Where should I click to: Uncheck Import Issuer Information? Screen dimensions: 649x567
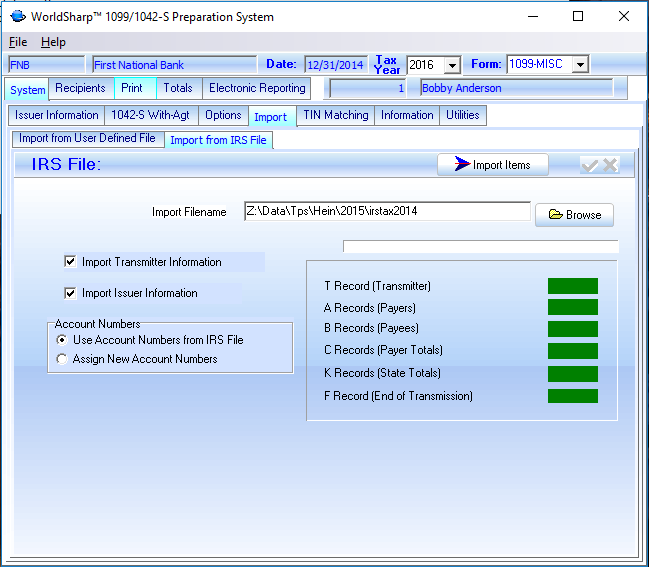(70, 293)
